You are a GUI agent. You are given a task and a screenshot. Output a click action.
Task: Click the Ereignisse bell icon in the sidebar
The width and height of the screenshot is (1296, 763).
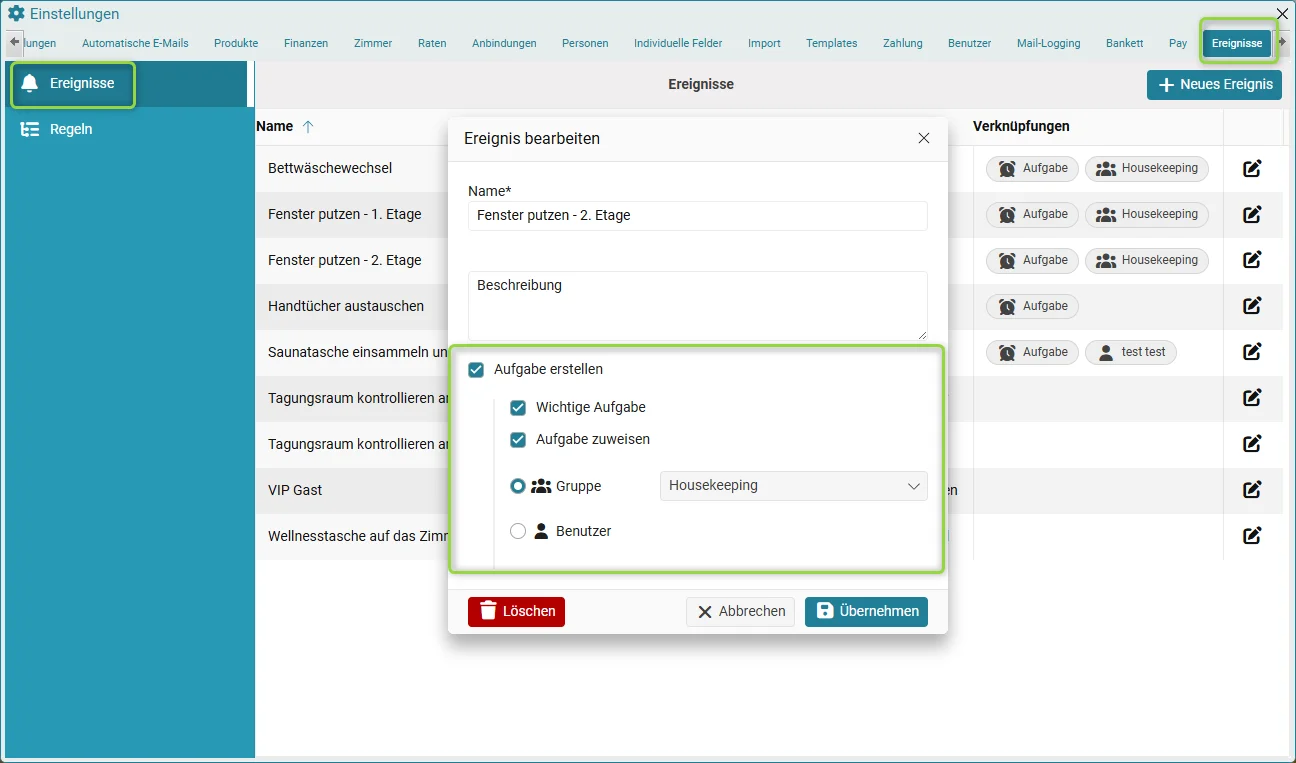(x=30, y=84)
